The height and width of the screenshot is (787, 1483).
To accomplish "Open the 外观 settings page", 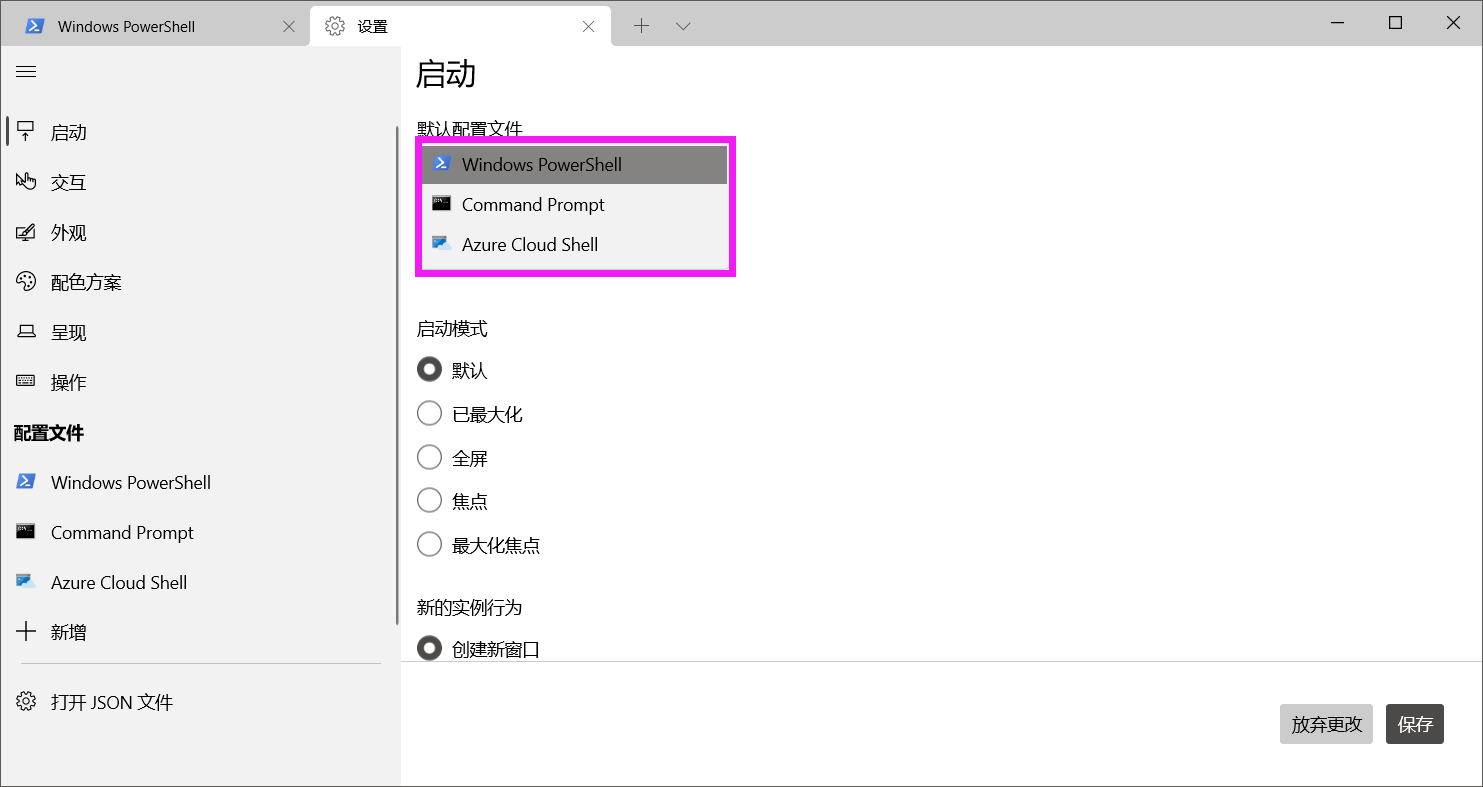I will [x=200, y=232].
